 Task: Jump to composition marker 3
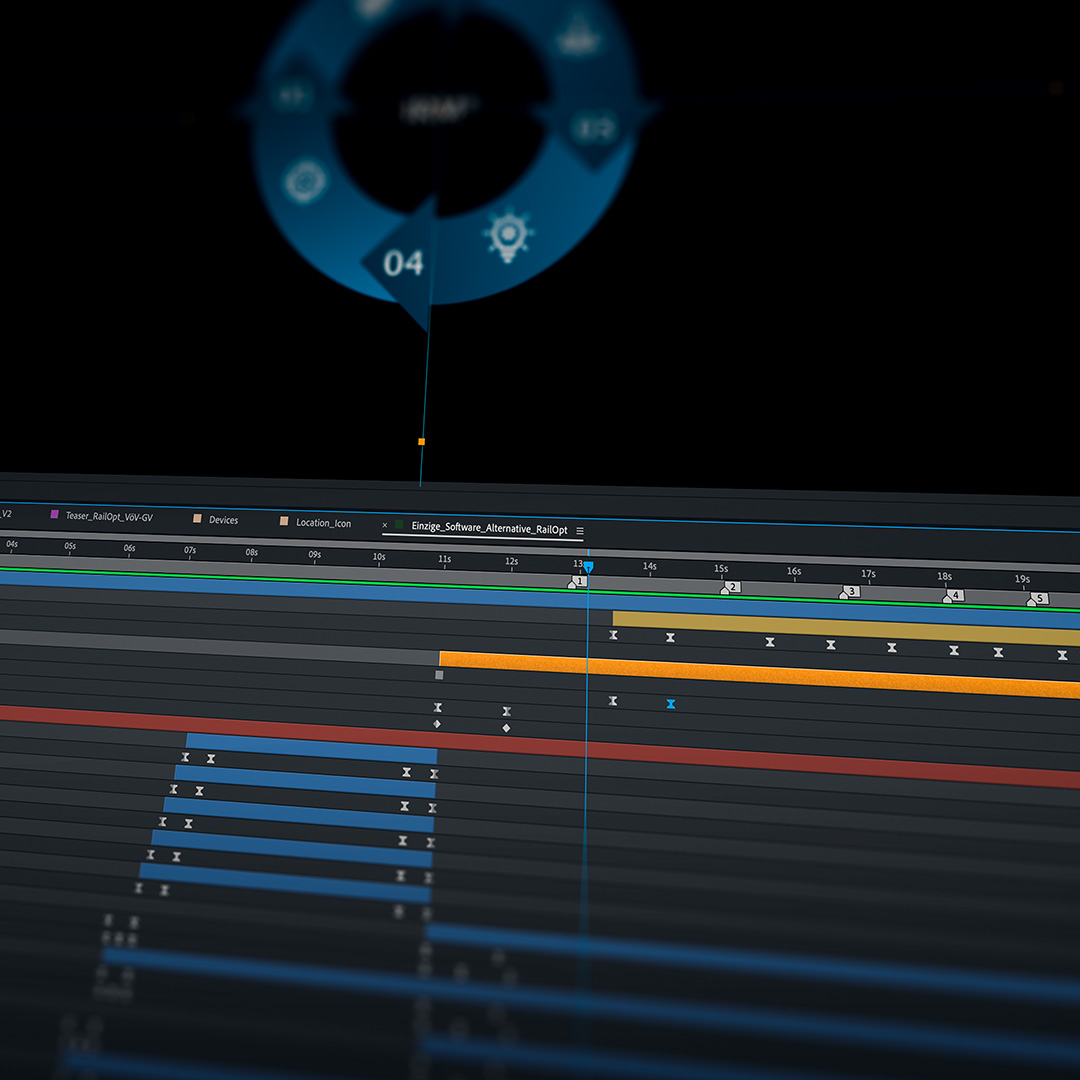[849, 592]
